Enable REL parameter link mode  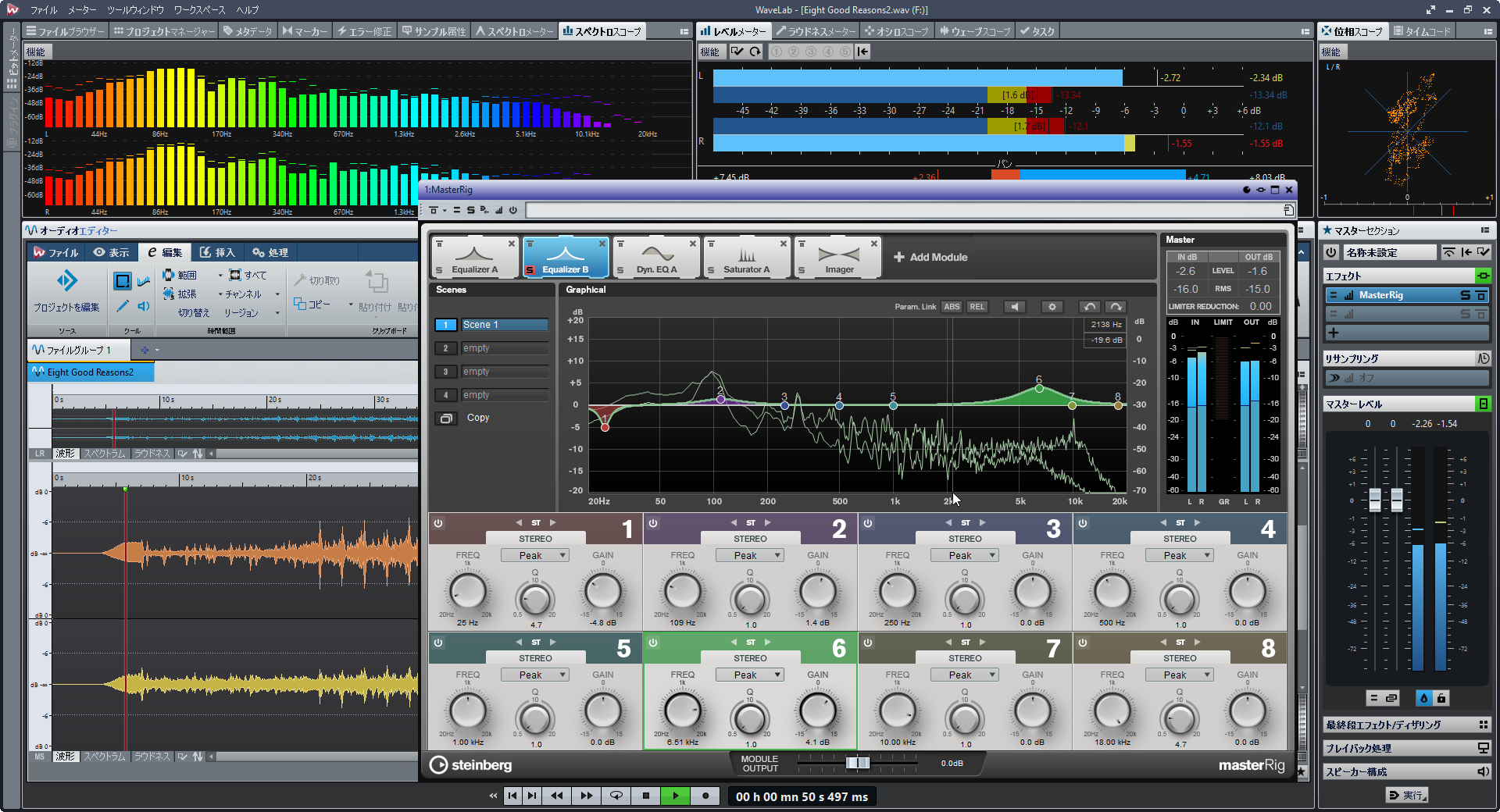[977, 307]
